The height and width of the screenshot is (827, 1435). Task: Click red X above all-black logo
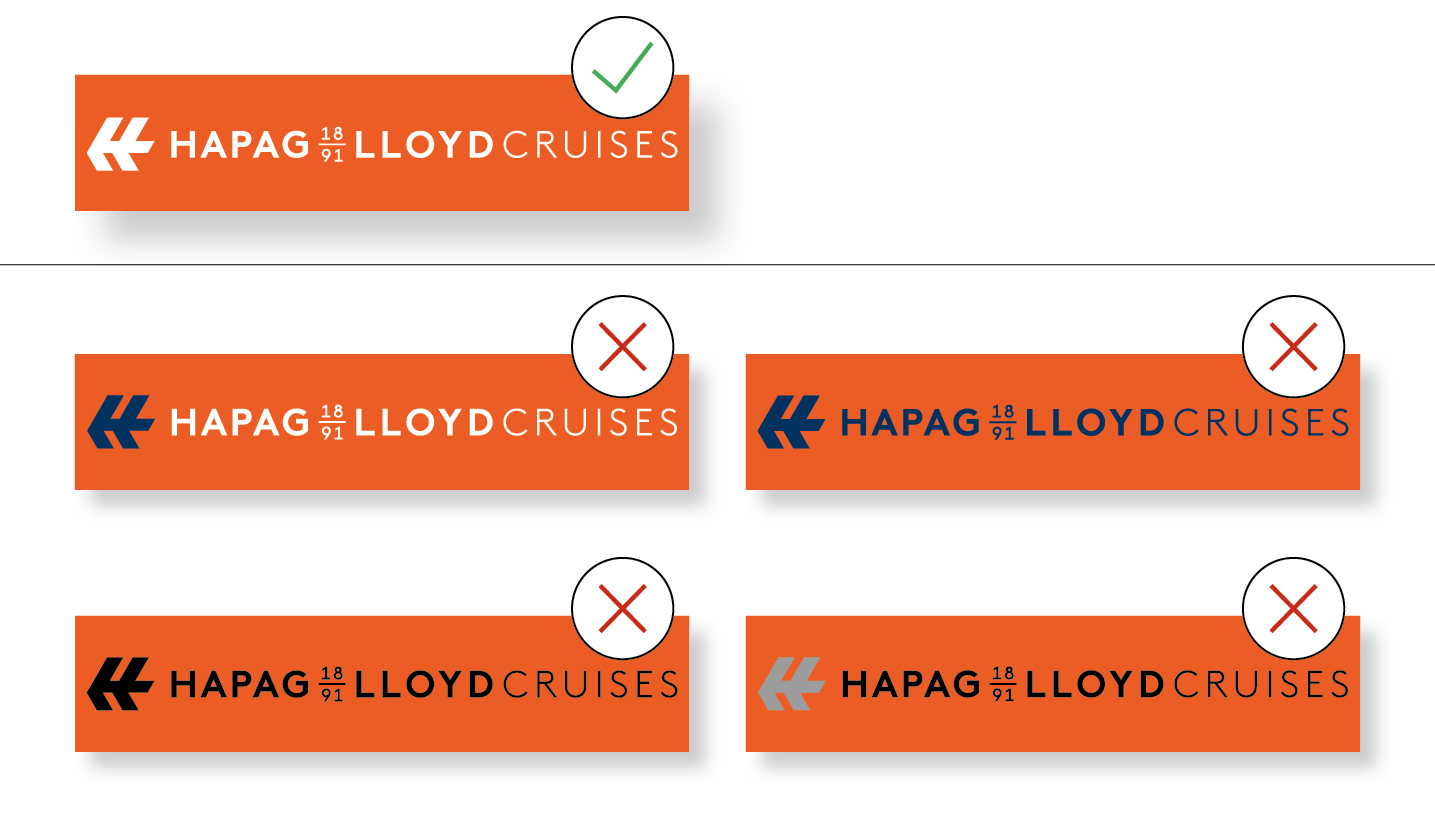pos(622,609)
